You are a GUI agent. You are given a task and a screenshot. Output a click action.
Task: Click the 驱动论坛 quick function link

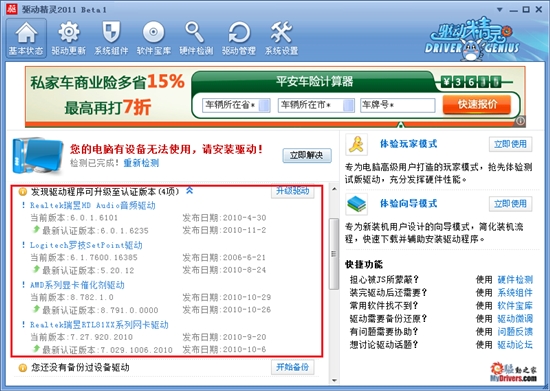coord(515,345)
